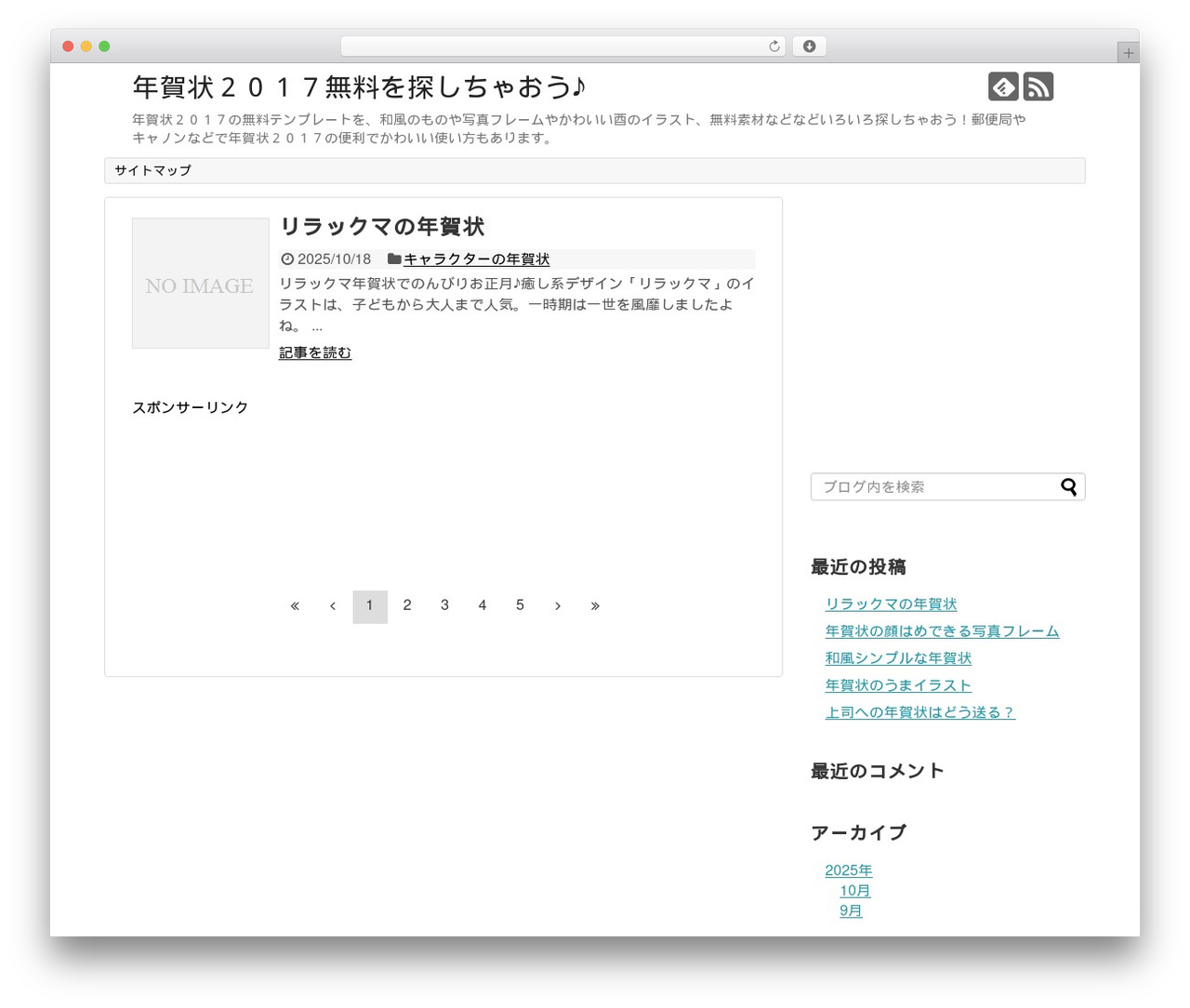Click the 最近のコメント heading
1190x1008 pixels.
(x=877, y=771)
